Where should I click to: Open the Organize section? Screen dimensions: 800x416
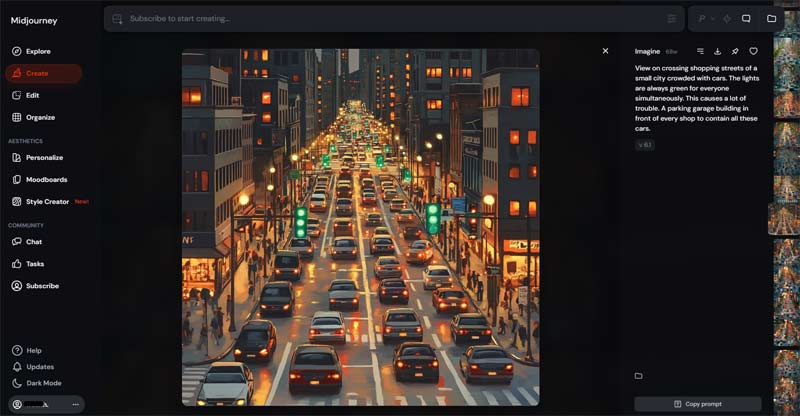pos(40,117)
